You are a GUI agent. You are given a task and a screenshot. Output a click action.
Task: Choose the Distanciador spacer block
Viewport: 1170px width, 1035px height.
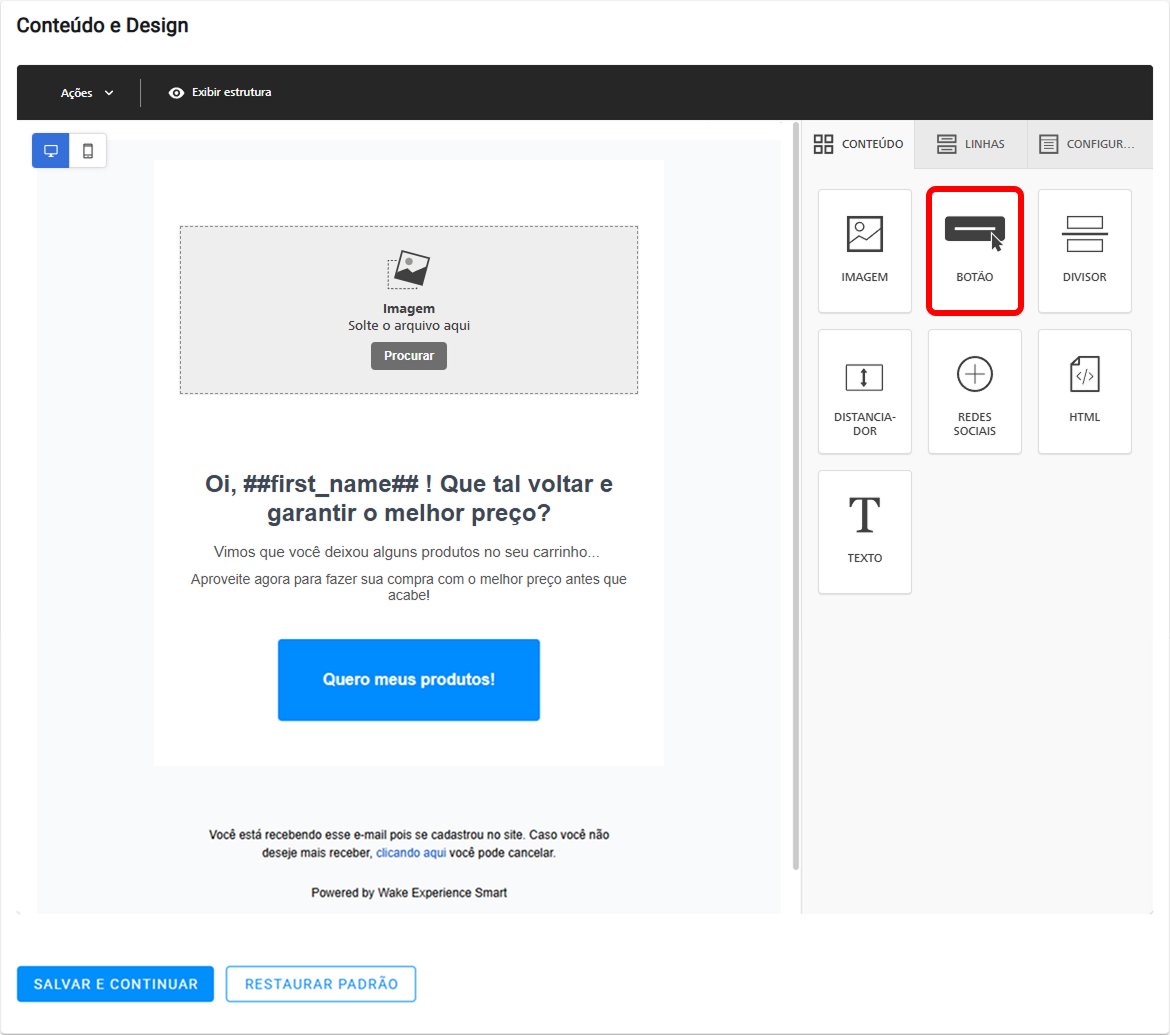point(864,391)
